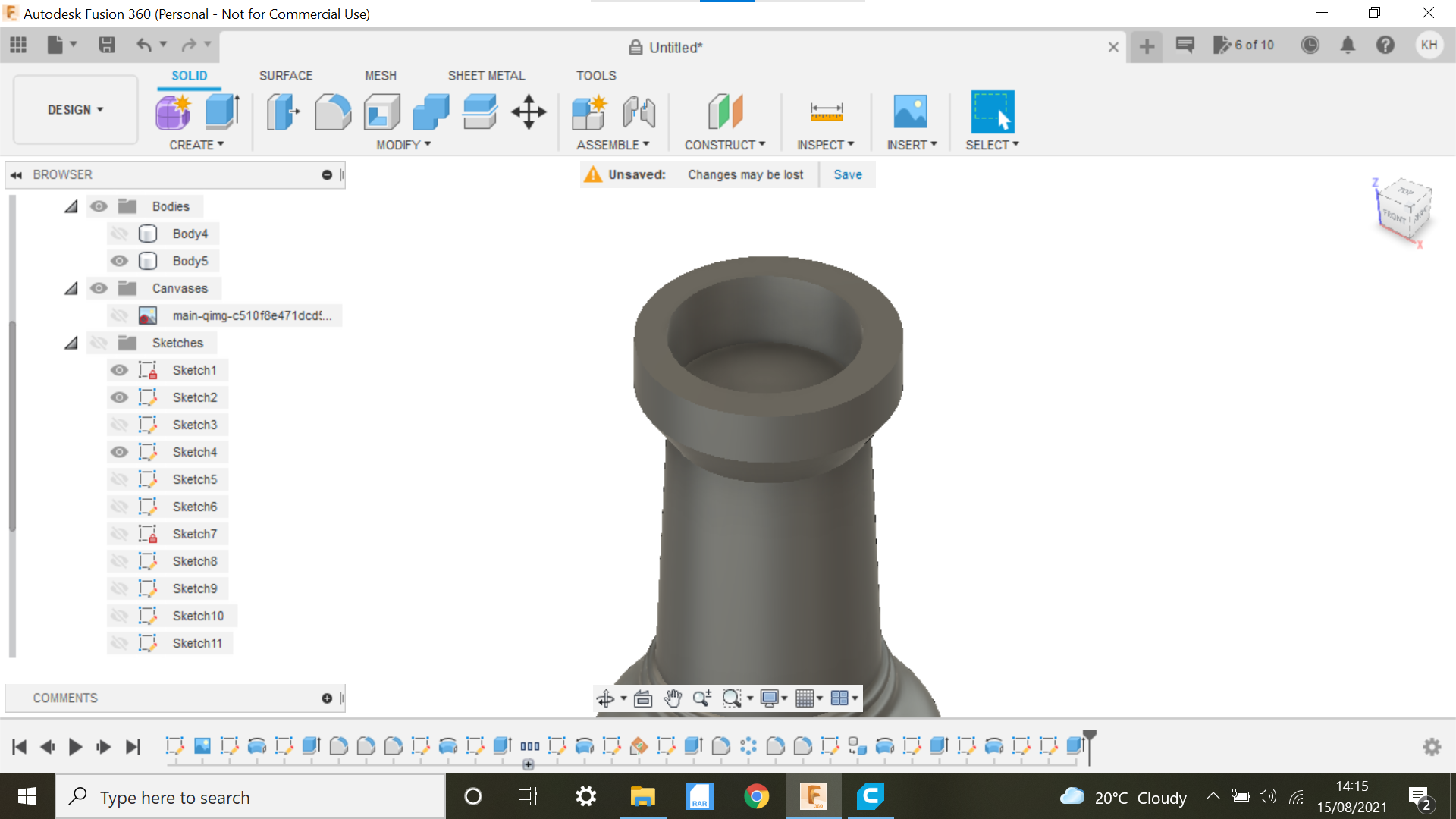
Task: Choose the Fillet tool icon
Action: pyautogui.click(x=333, y=112)
